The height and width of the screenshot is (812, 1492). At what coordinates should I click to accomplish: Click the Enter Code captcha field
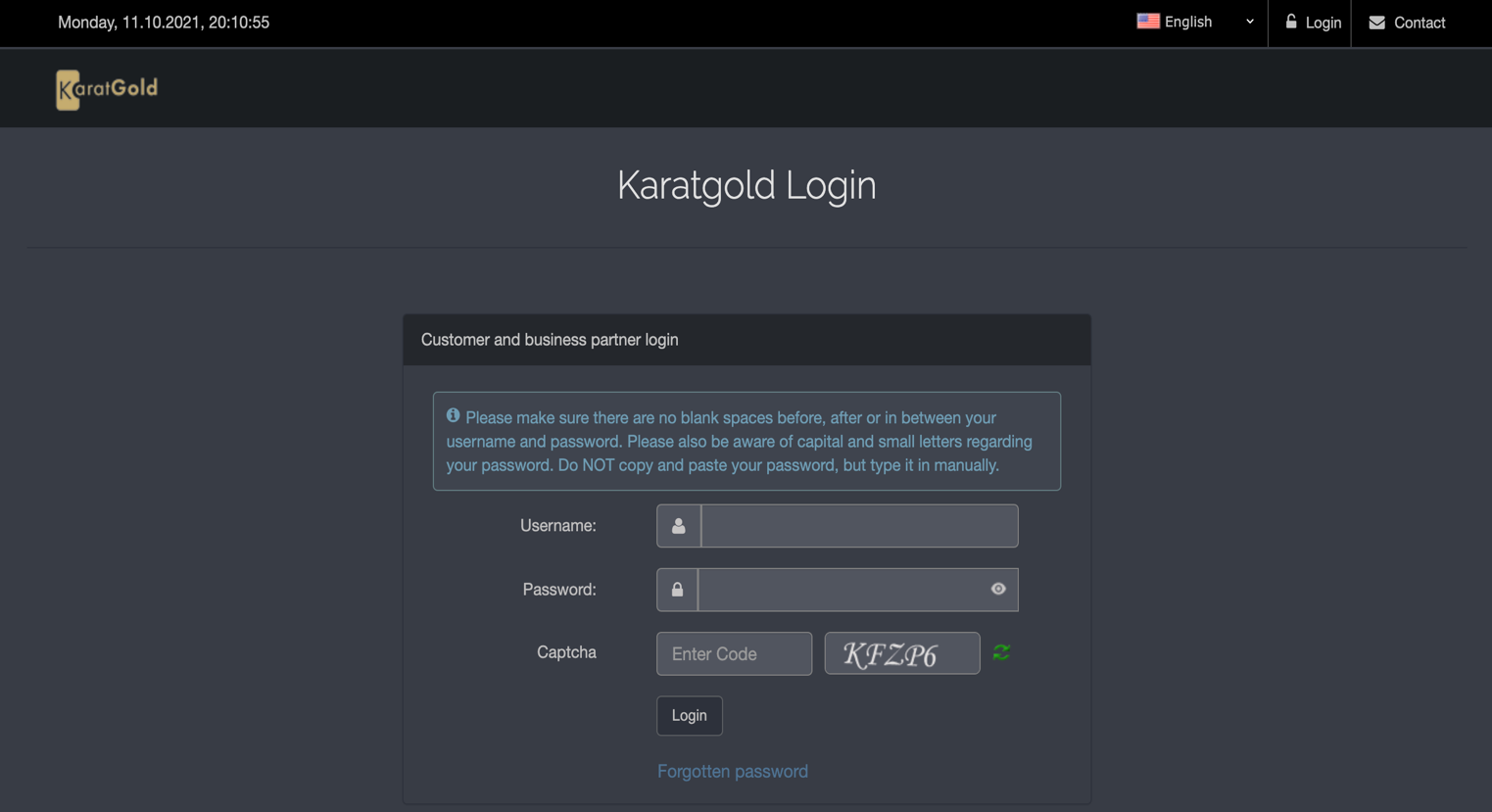734,653
